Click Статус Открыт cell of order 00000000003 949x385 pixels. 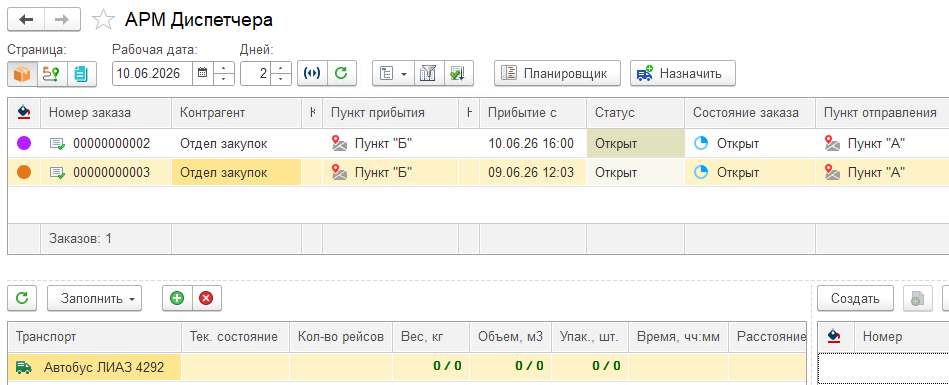pos(635,173)
